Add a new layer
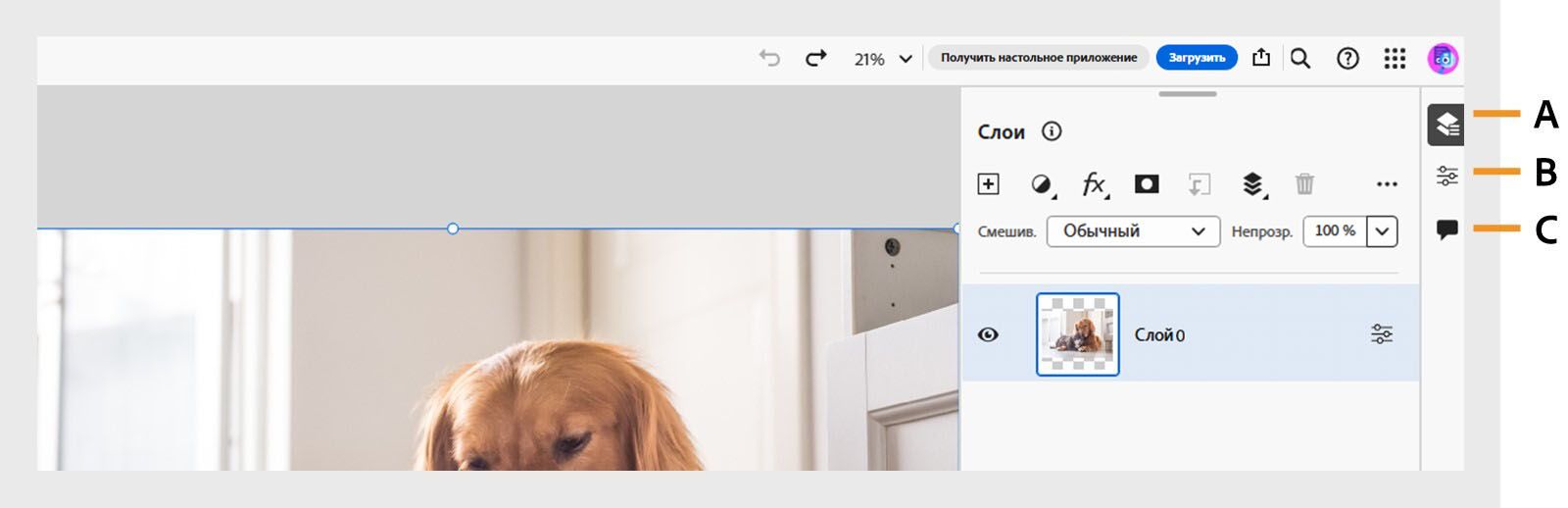1568x508 pixels. click(988, 183)
